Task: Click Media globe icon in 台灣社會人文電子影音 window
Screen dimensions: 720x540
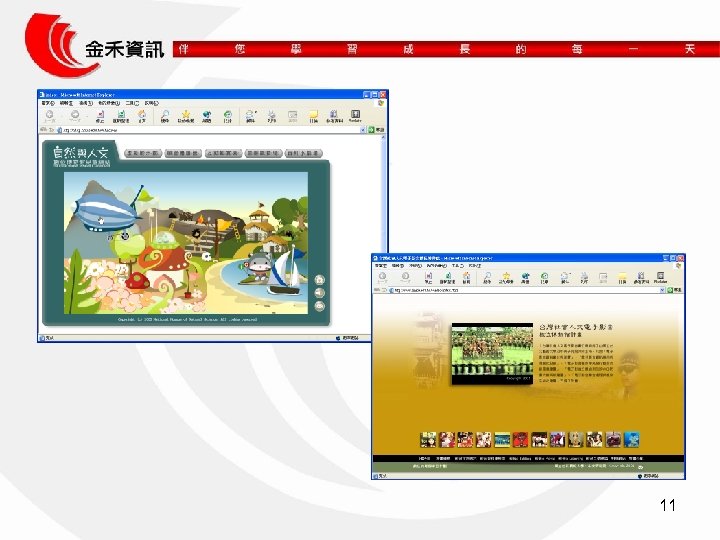Action: click(525, 277)
